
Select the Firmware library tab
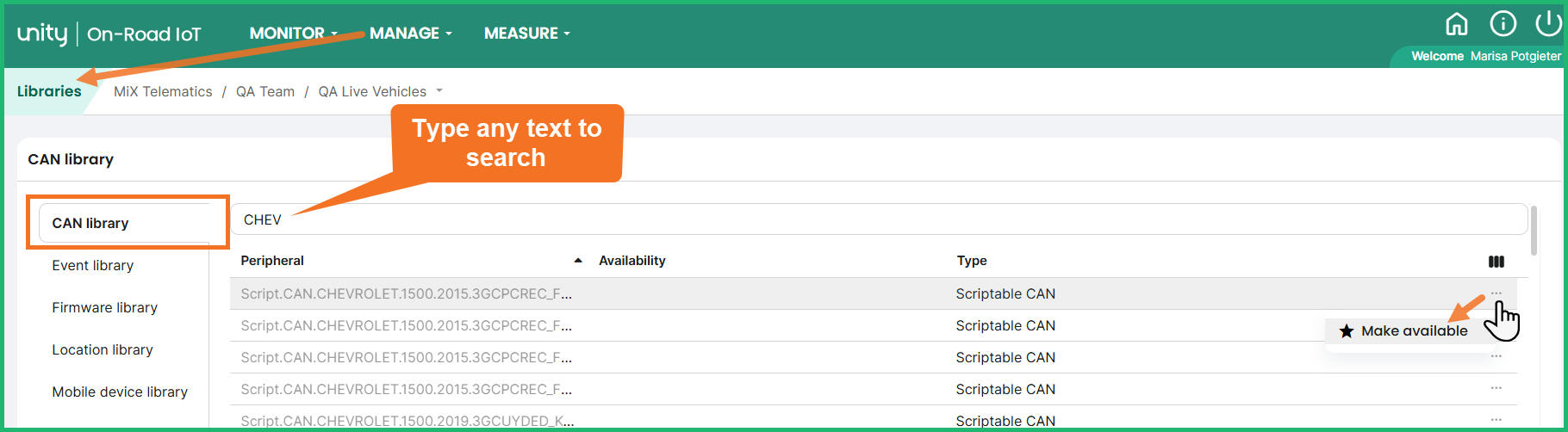tap(104, 307)
